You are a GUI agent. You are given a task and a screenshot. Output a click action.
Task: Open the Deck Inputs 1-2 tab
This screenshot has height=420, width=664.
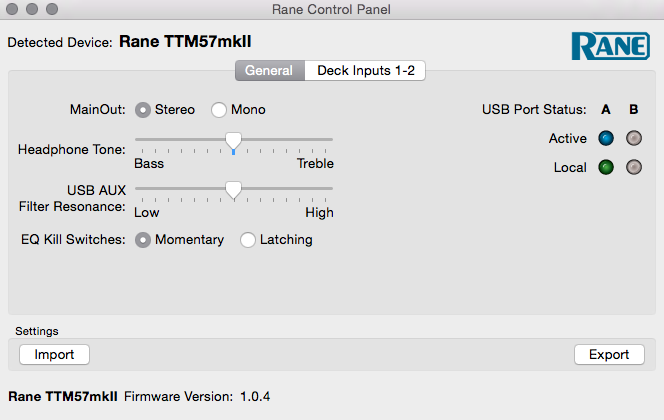coord(366,71)
